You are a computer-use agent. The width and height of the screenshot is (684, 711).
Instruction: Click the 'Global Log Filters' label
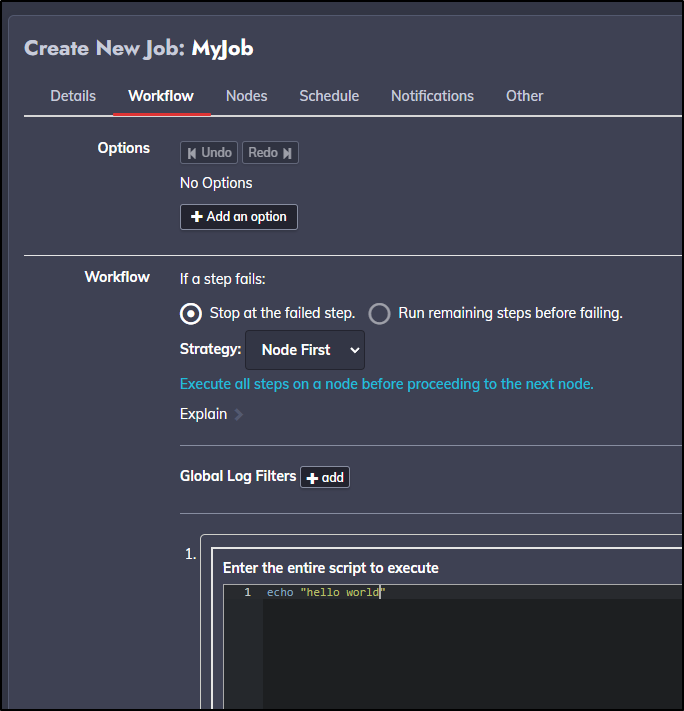coord(238,476)
